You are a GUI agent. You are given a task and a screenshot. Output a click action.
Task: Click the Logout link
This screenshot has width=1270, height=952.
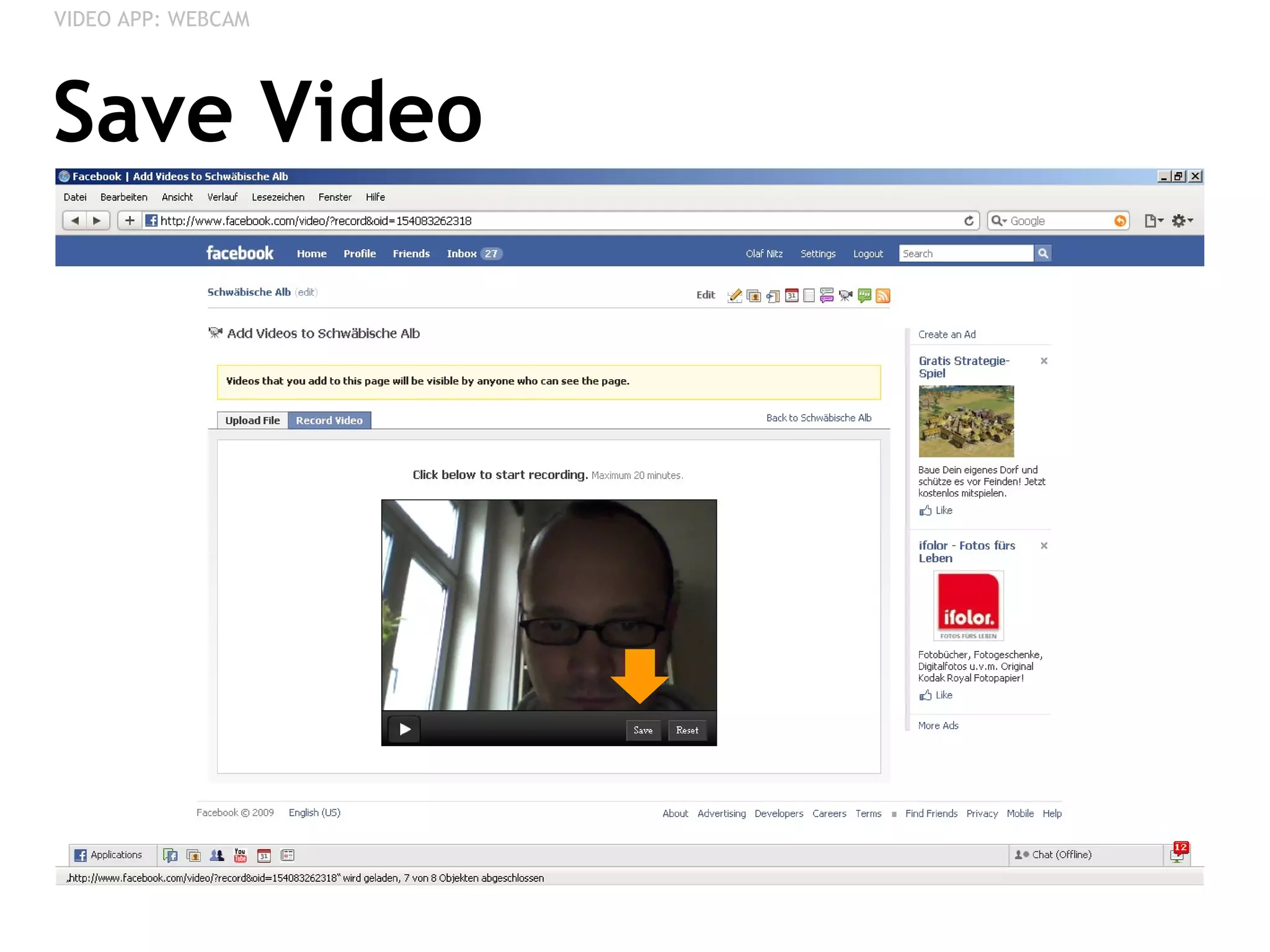coord(868,253)
